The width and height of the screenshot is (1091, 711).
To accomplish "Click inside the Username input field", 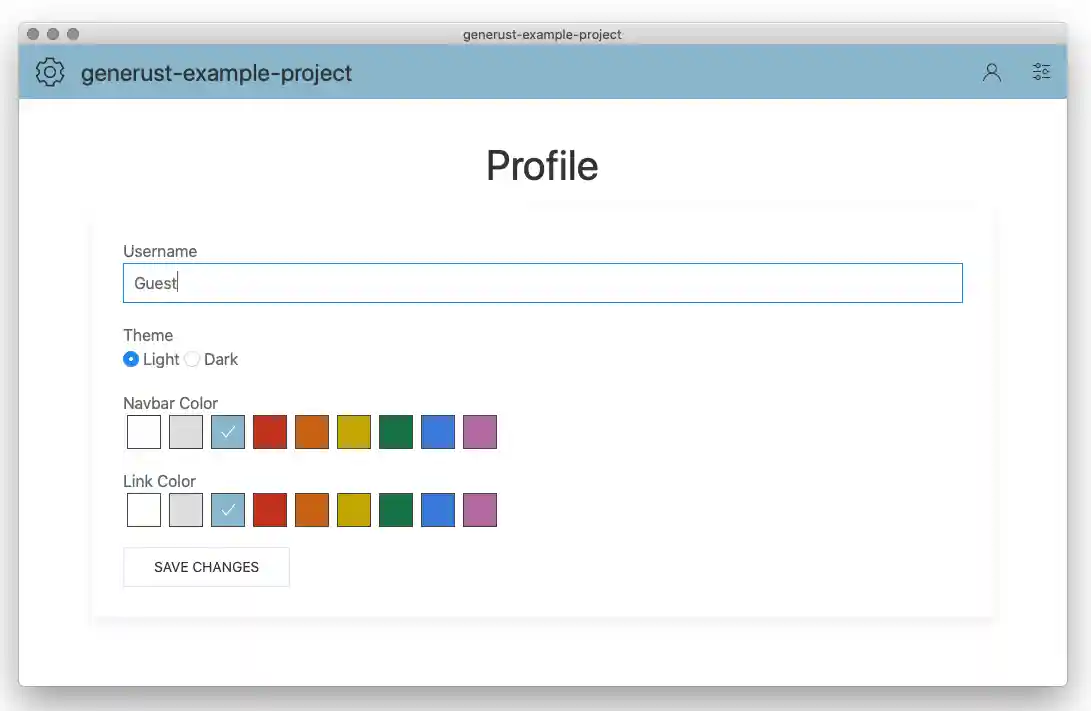I will point(543,283).
